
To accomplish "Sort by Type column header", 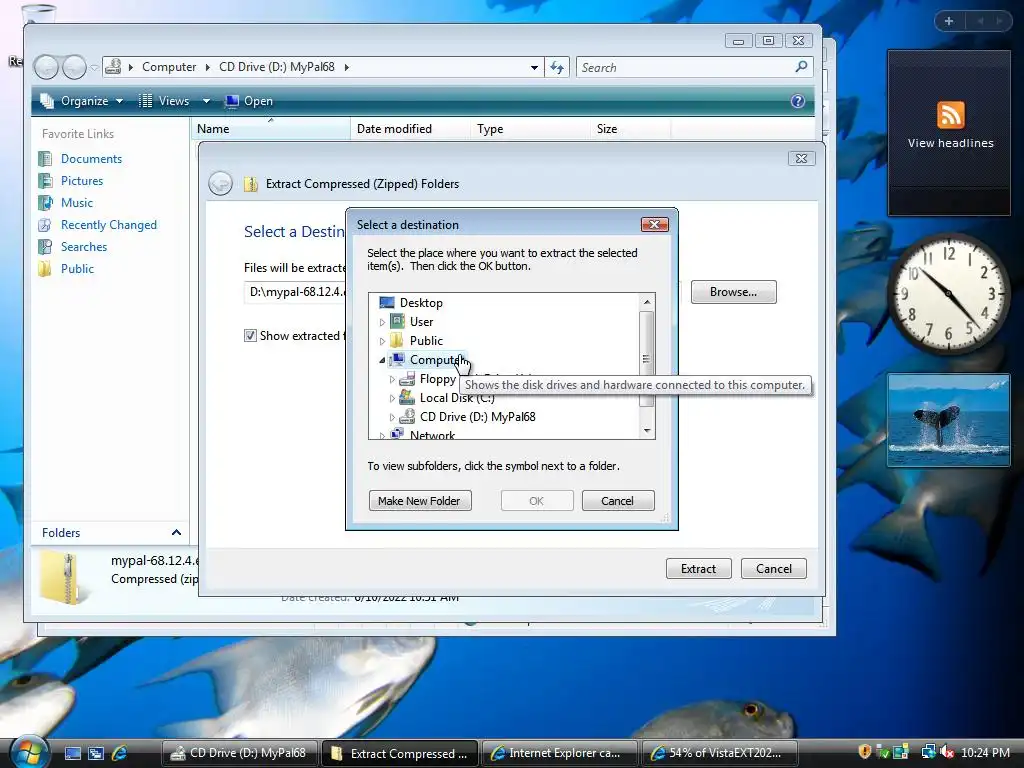I will [x=530, y=129].
